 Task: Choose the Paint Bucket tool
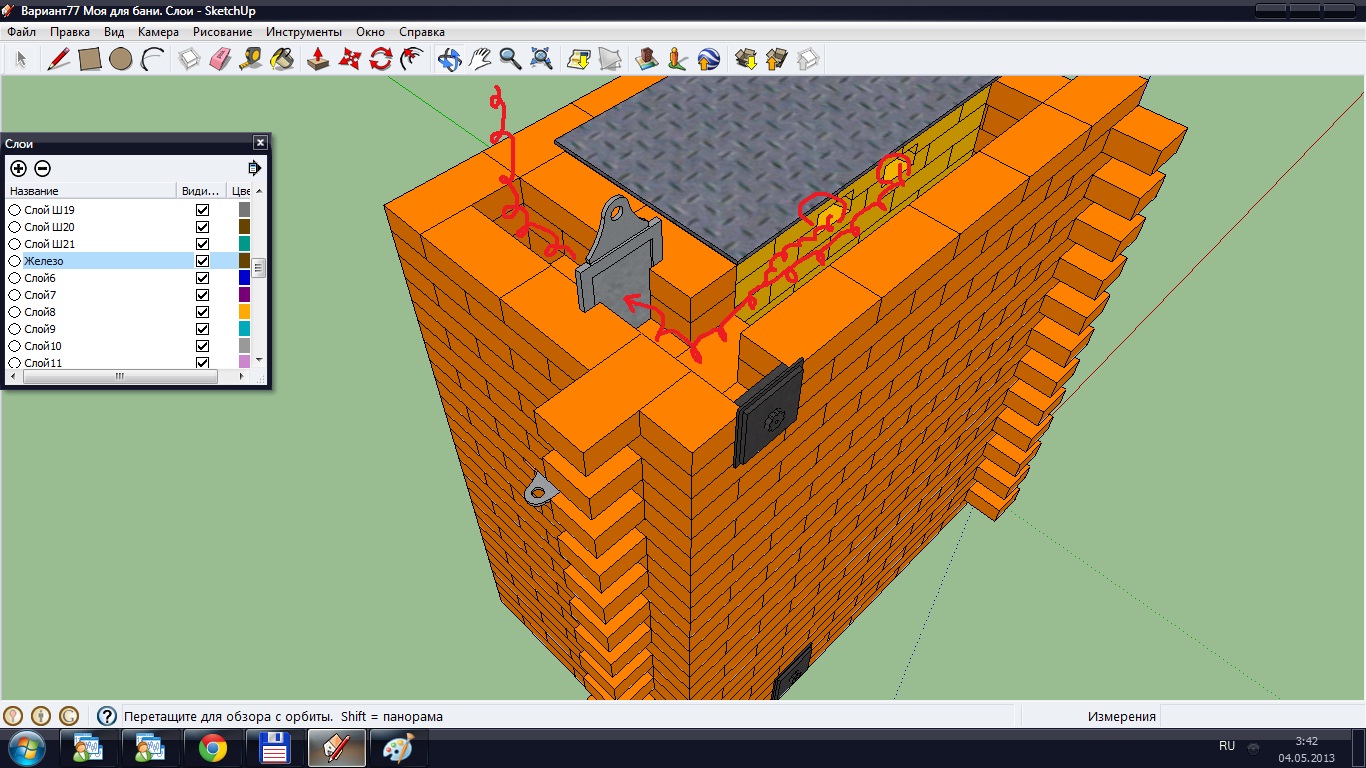[283, 59]
